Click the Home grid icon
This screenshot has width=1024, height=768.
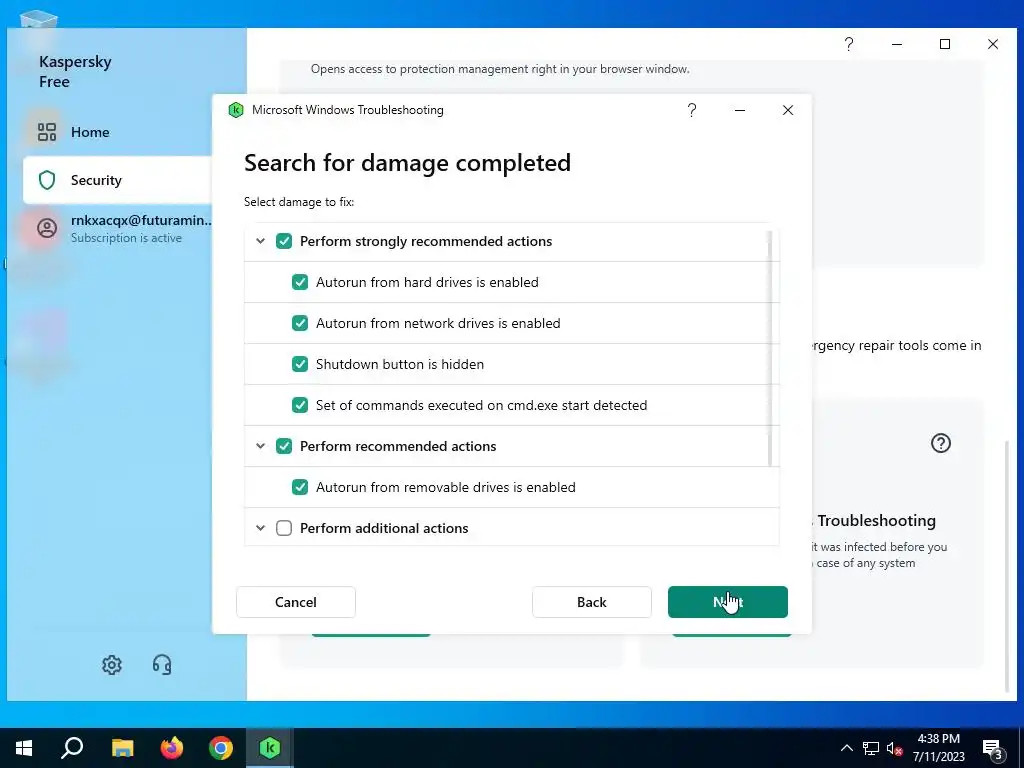click(46, 132)
